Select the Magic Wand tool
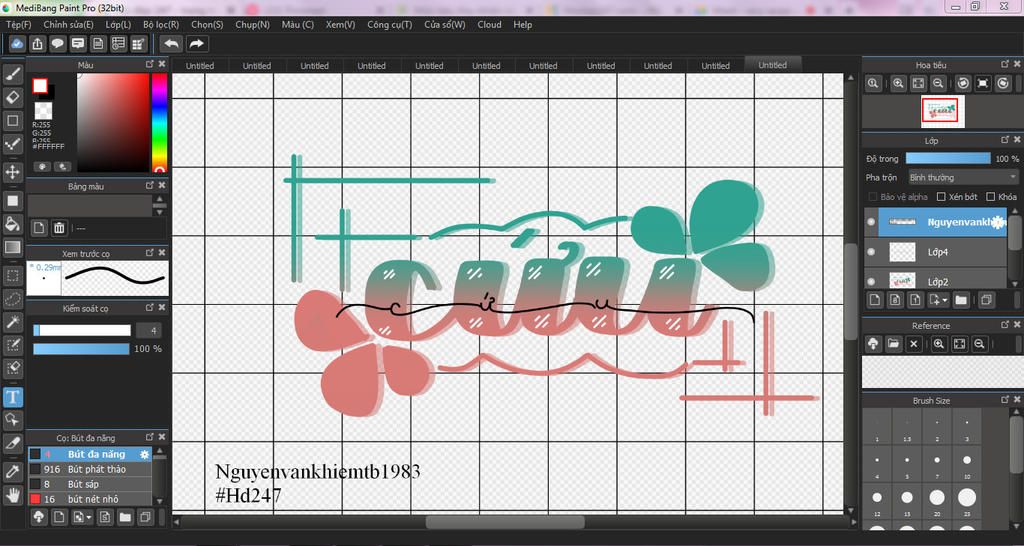This screenshot has height=546, width=1024. pos(12,322)
